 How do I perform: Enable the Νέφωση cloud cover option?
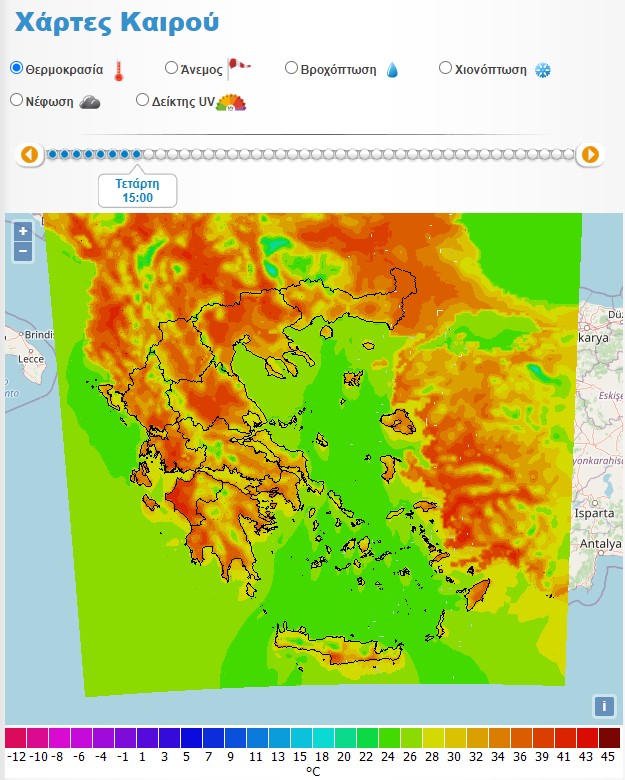tap(17, 100)
